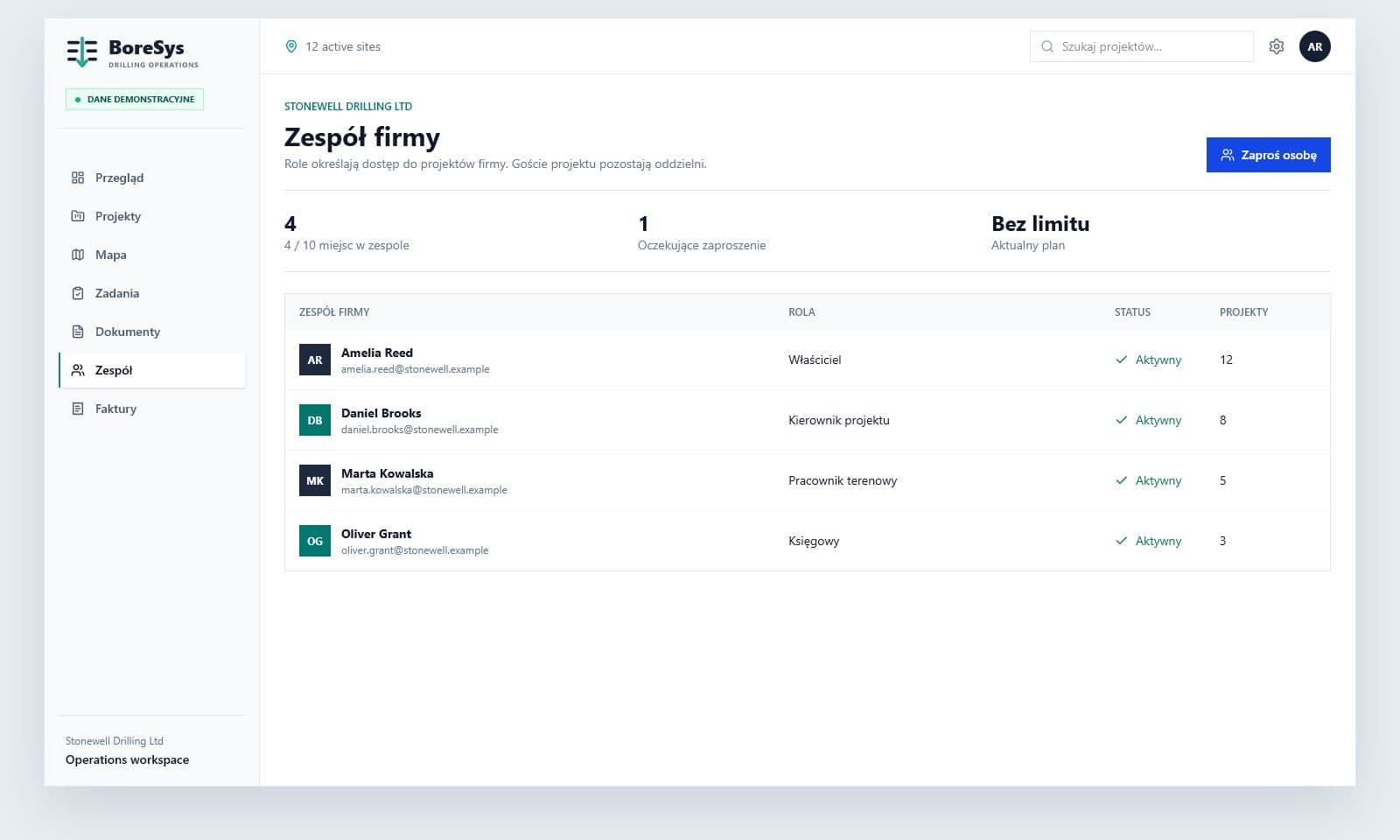Screen dimensions: 1400x840
Task: Click the Szukaj projektów search field
Action: pyautogui.click(x=1142, y=46)
